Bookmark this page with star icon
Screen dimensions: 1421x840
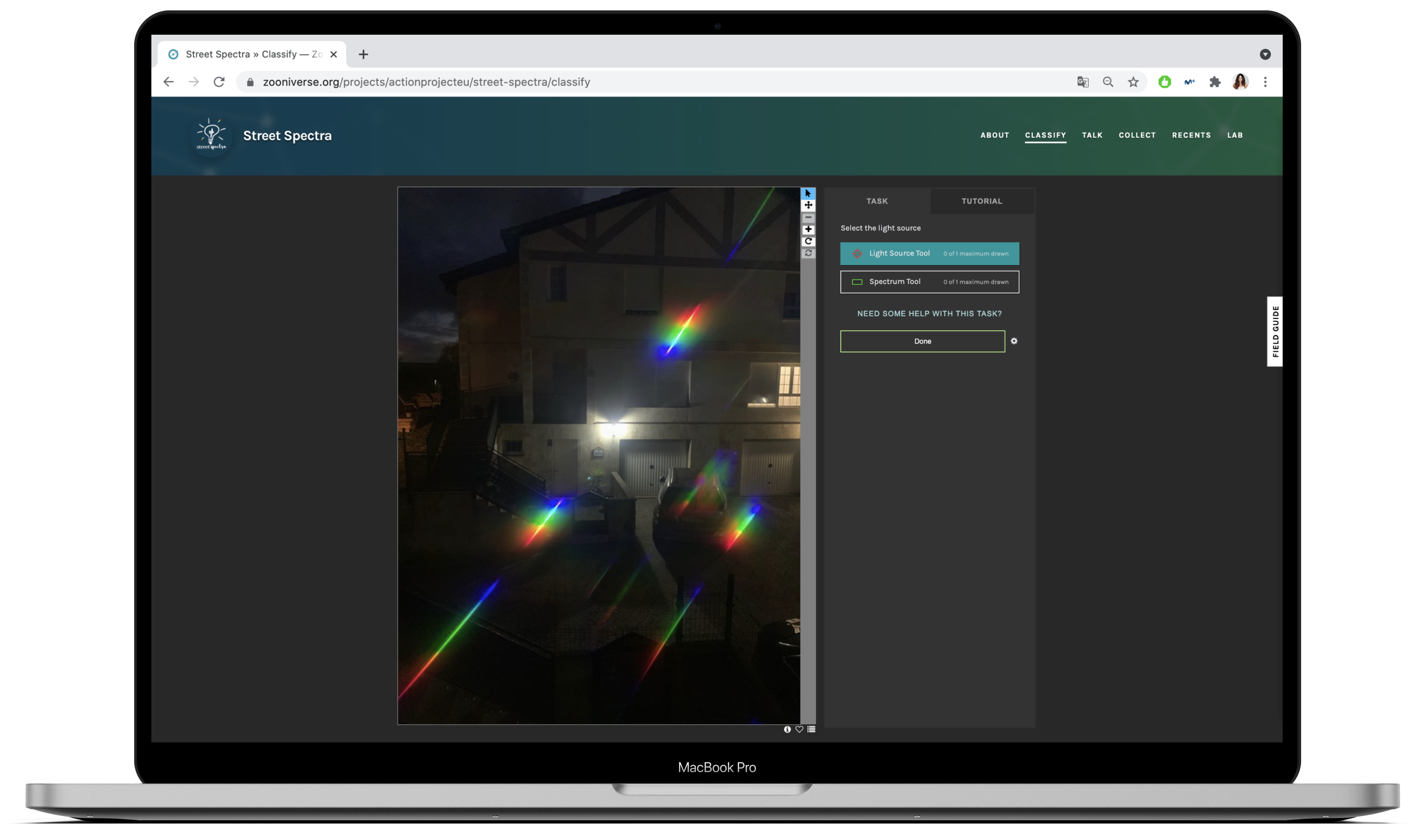pyautogui.click(x=1133, y=82)
